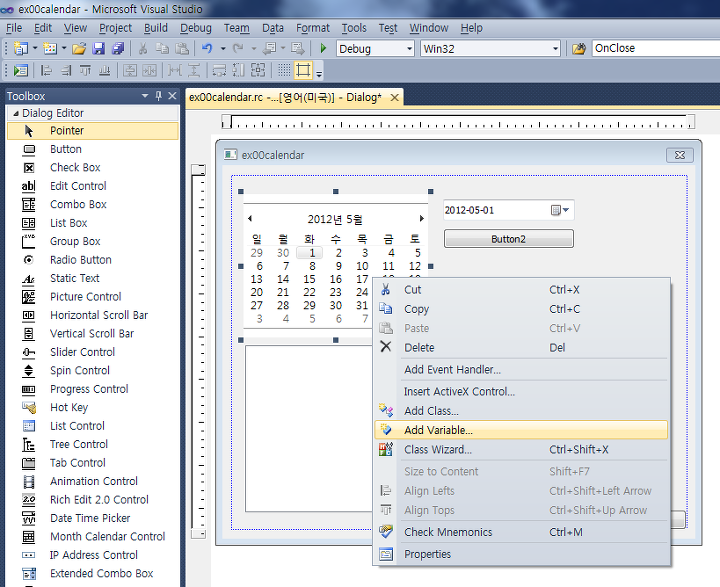The image size is (720, 587).
Task: Select the Button tool in Toolbox
Action: (93, 149)
